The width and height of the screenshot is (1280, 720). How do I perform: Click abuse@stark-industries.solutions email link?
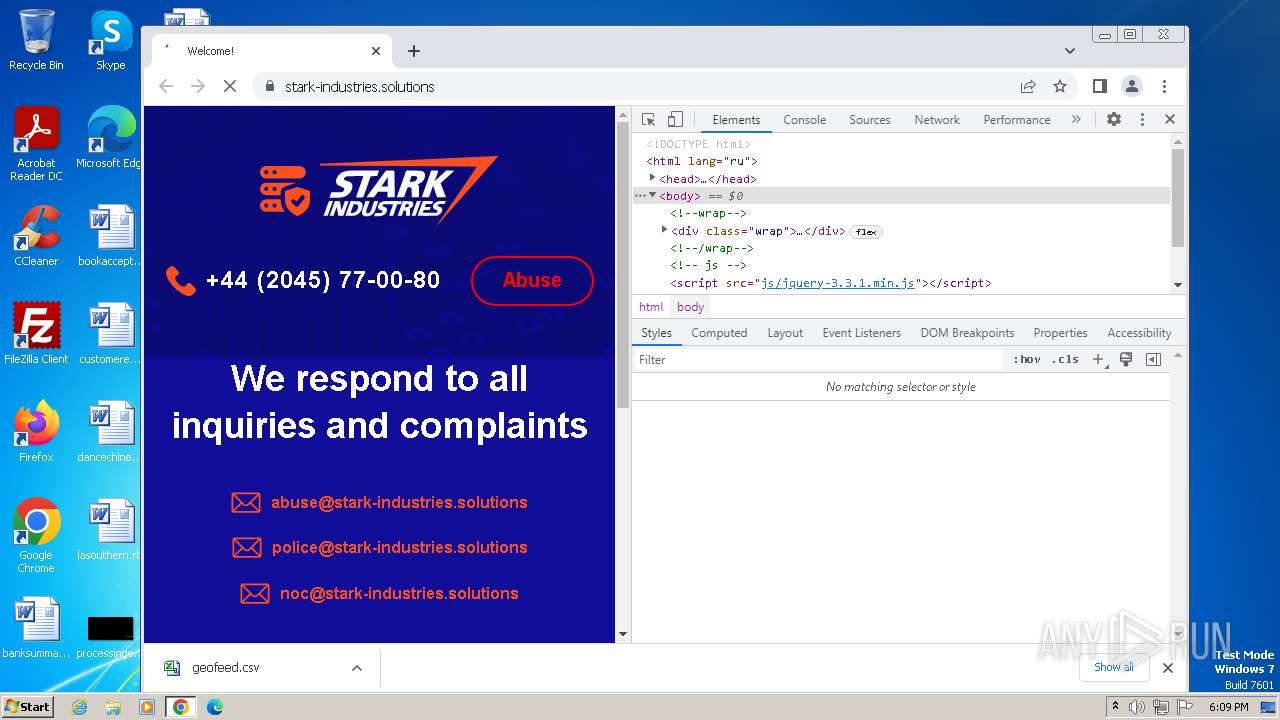(x=399, y=503)
